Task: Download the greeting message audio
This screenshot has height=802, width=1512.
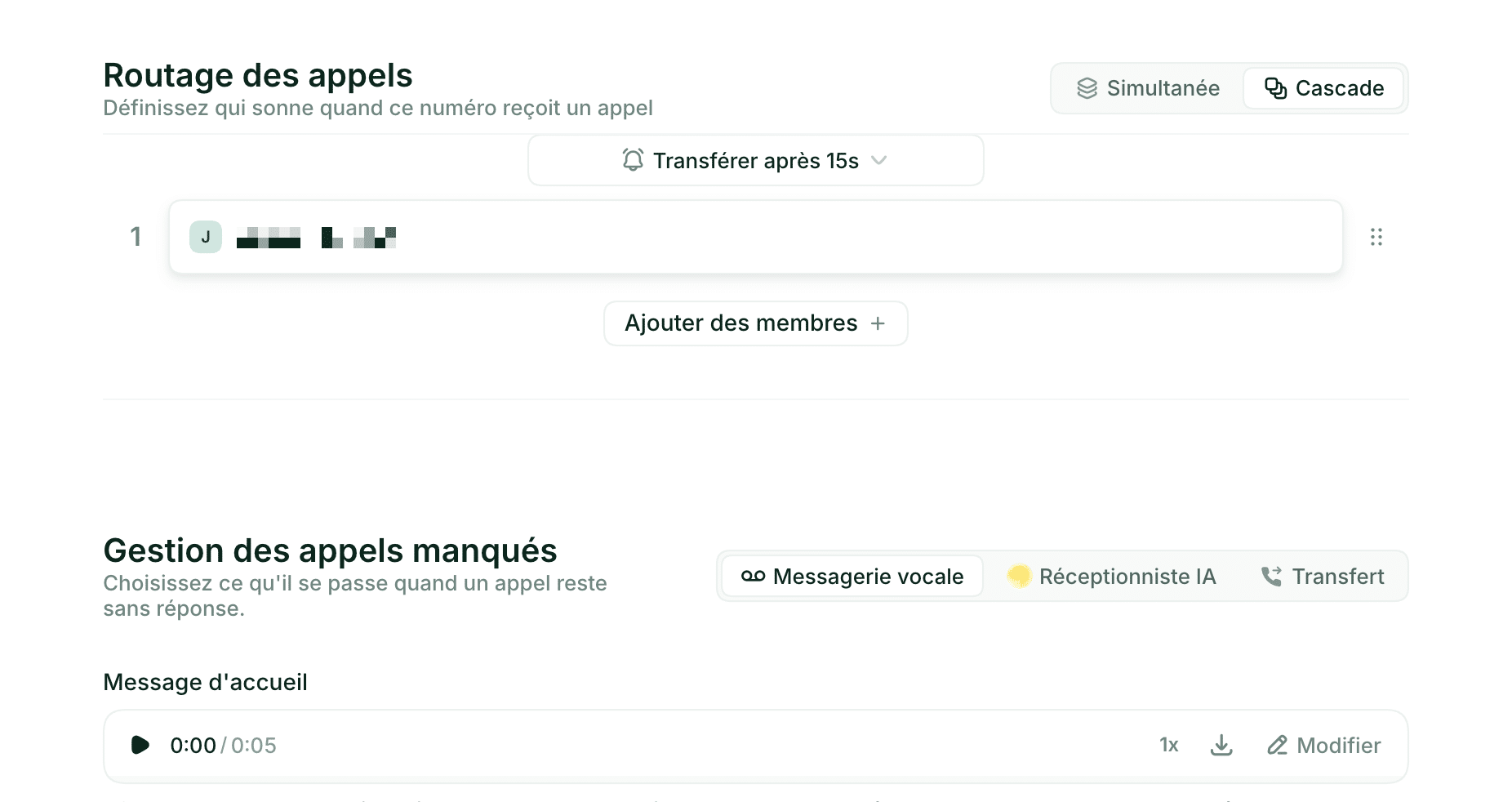Action: click(1221, 745)
